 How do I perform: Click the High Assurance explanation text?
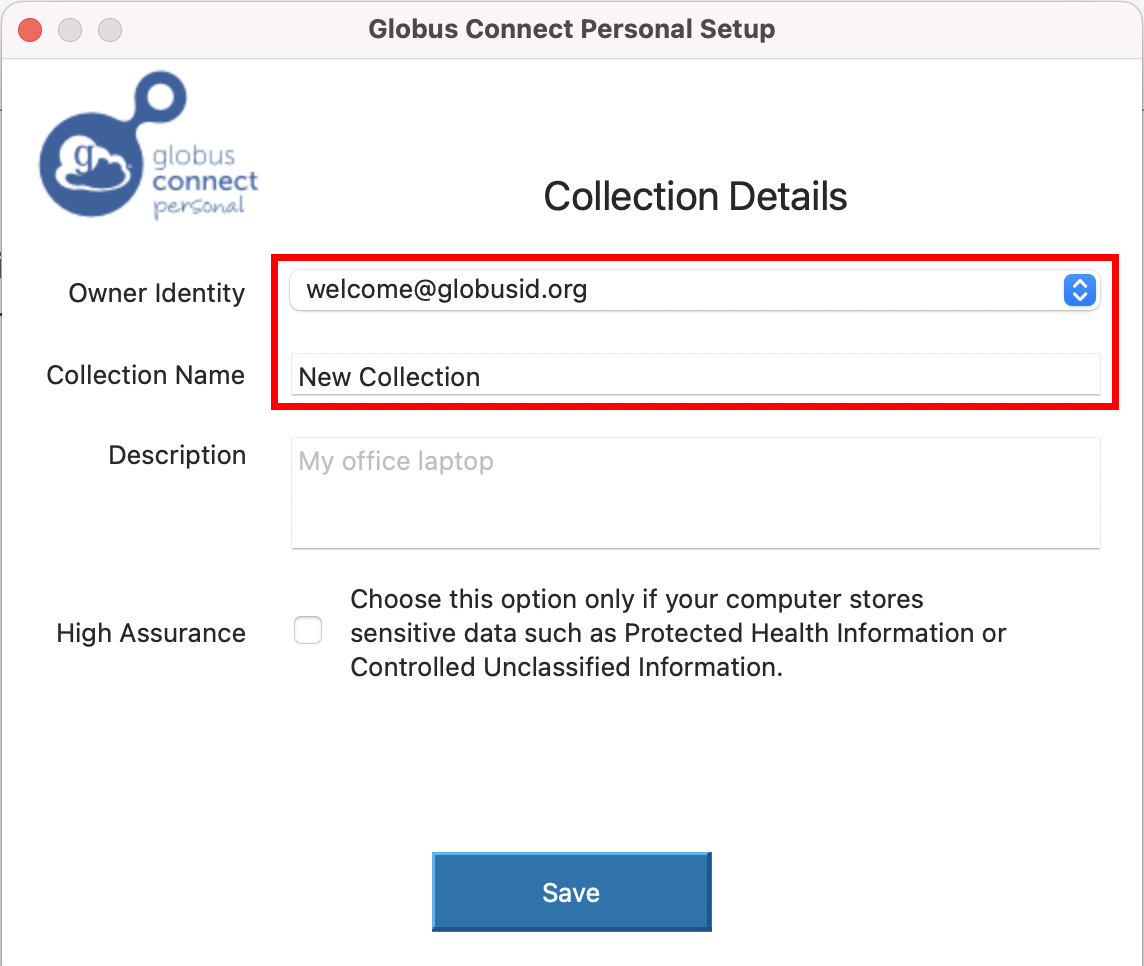click(678, 633)
